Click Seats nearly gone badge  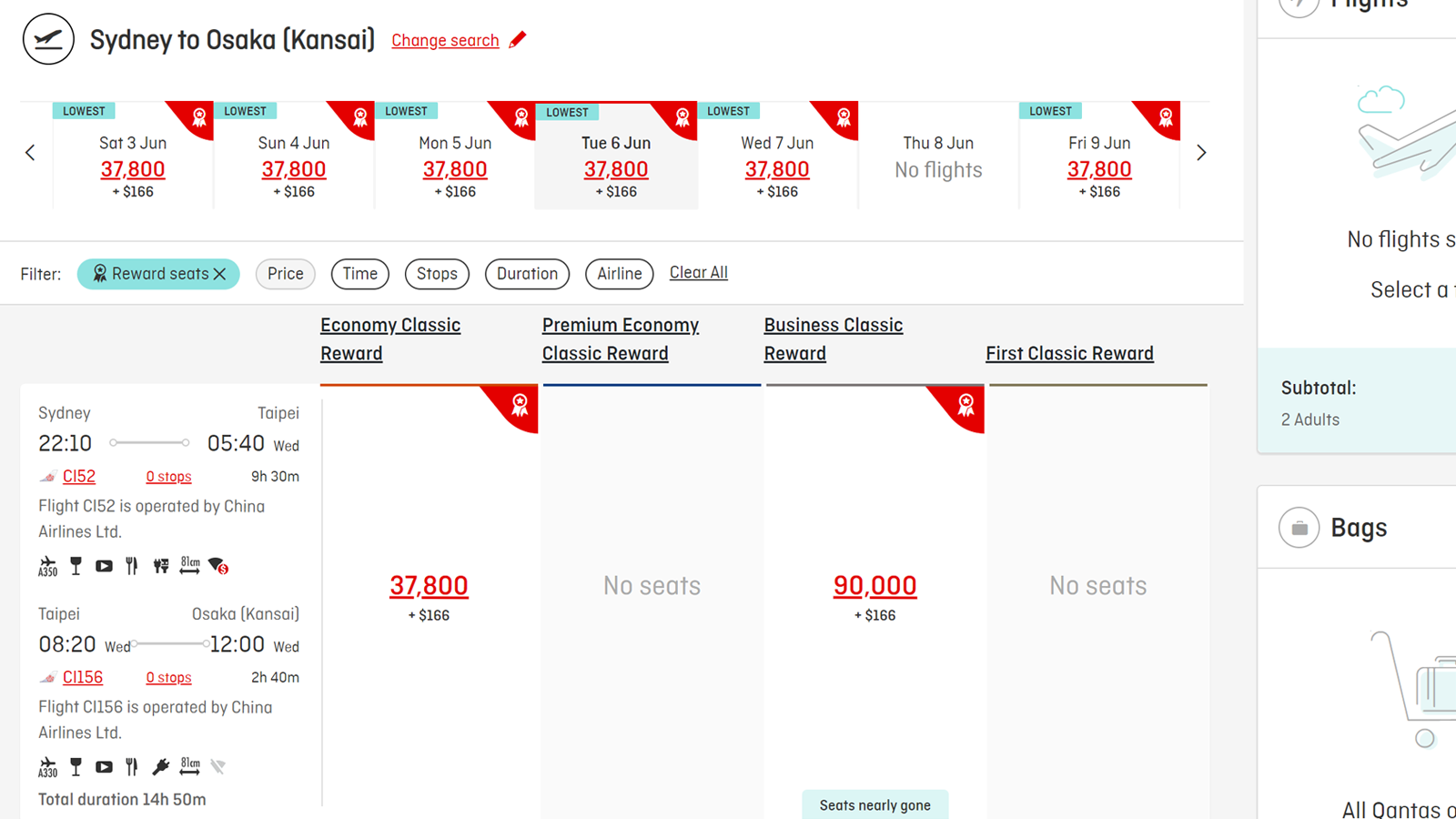point(875,804)
